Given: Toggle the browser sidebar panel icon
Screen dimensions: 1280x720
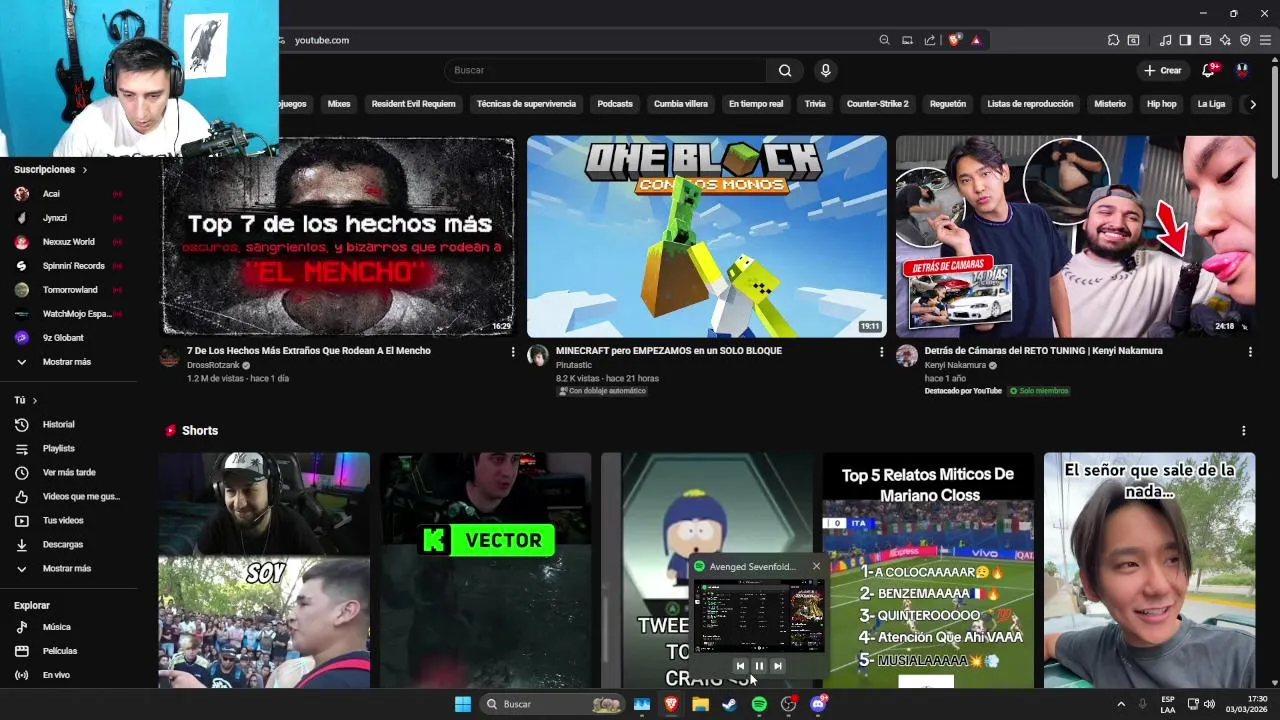Looking at the screenshot, I should tap(1185, 40).
